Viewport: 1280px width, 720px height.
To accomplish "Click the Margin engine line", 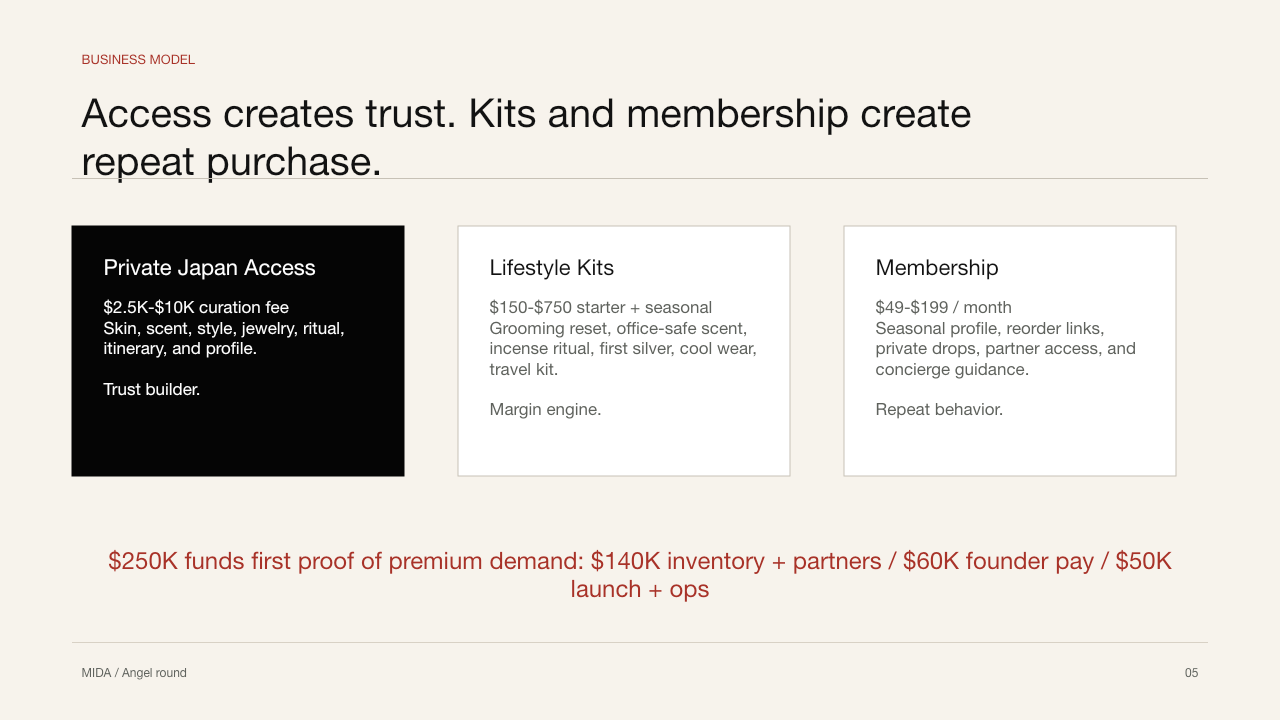I will [x=545, y=409].
